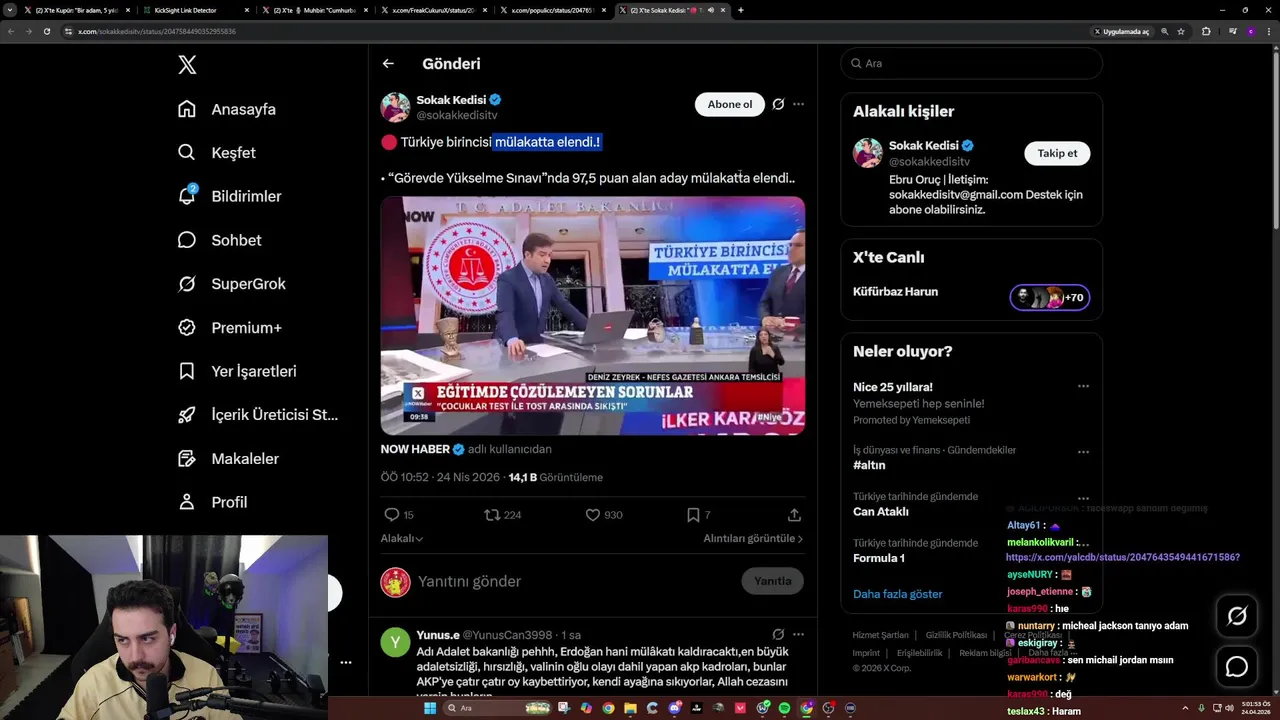Reply to the post via comment icon
This screenshot has width=1280, height=720.
[x=392, y=515]
